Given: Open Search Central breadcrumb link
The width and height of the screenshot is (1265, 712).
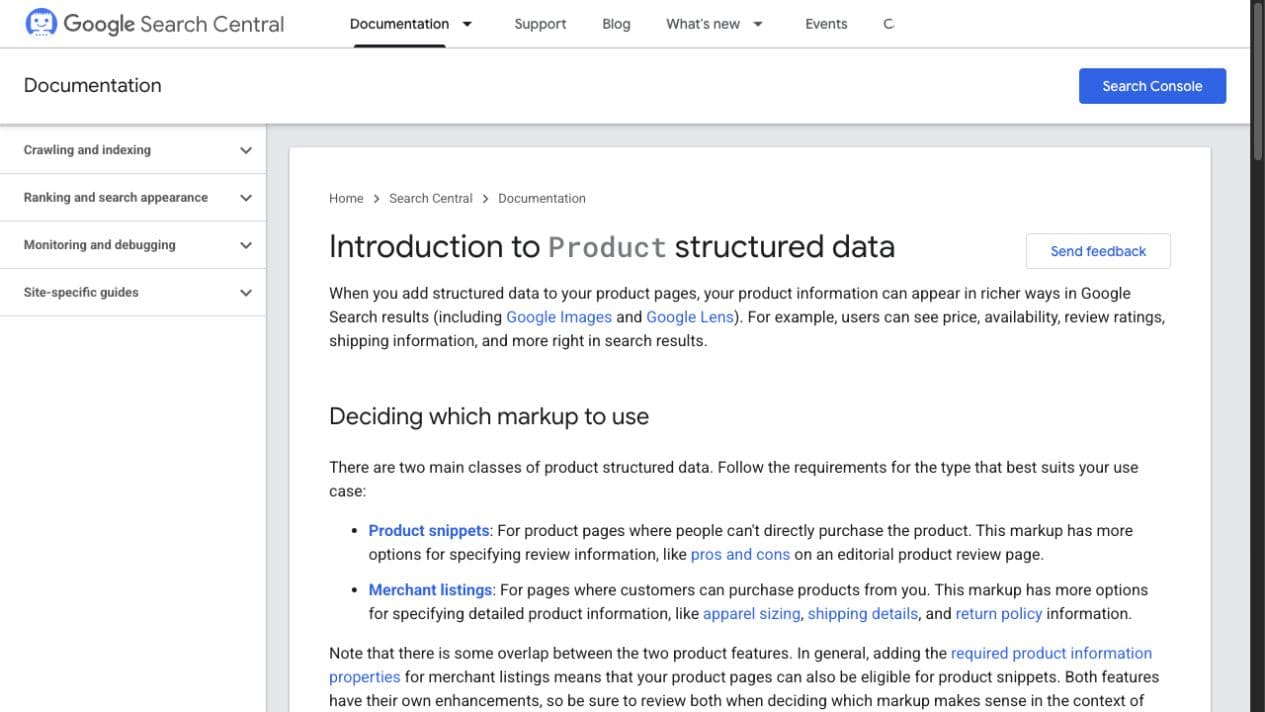Looking at the screenshot, I should point(431,198).
